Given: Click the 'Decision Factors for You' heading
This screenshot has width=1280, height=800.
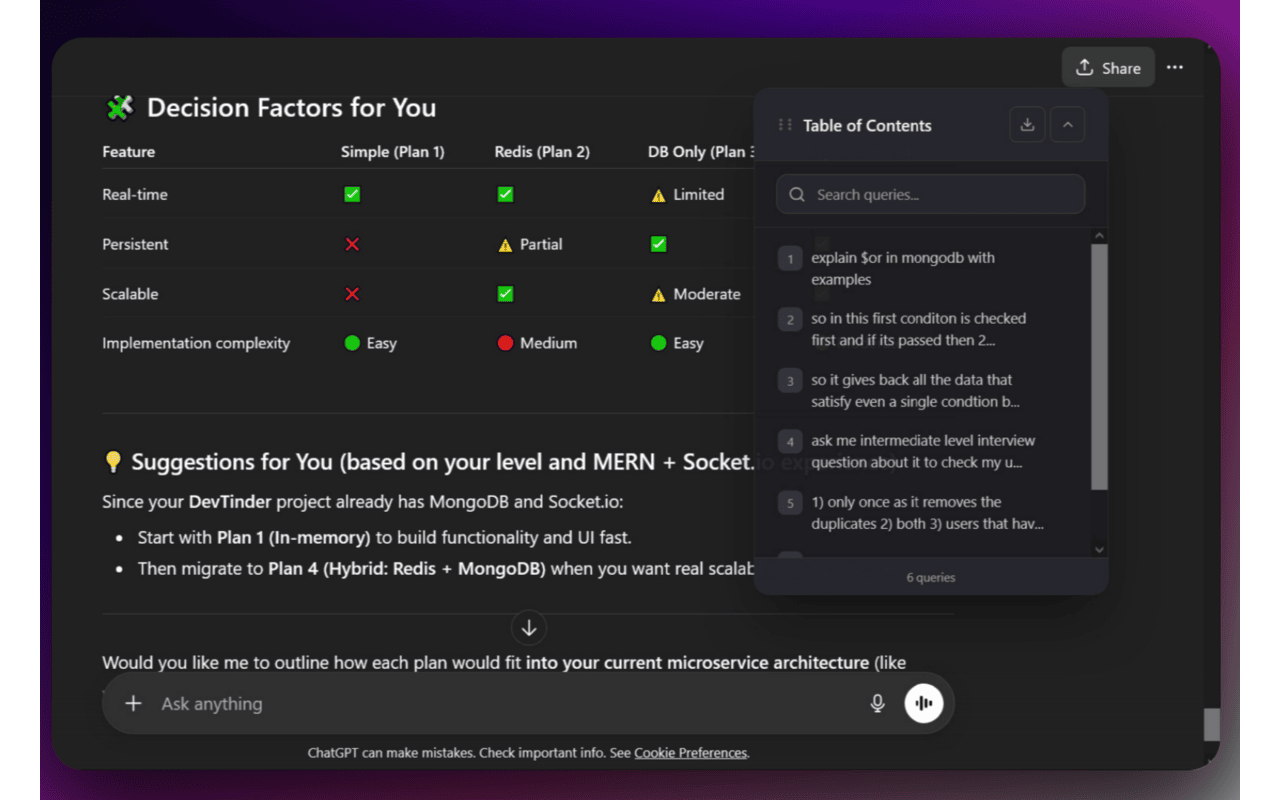Looking at the screenshot, I should click(291, 108).
